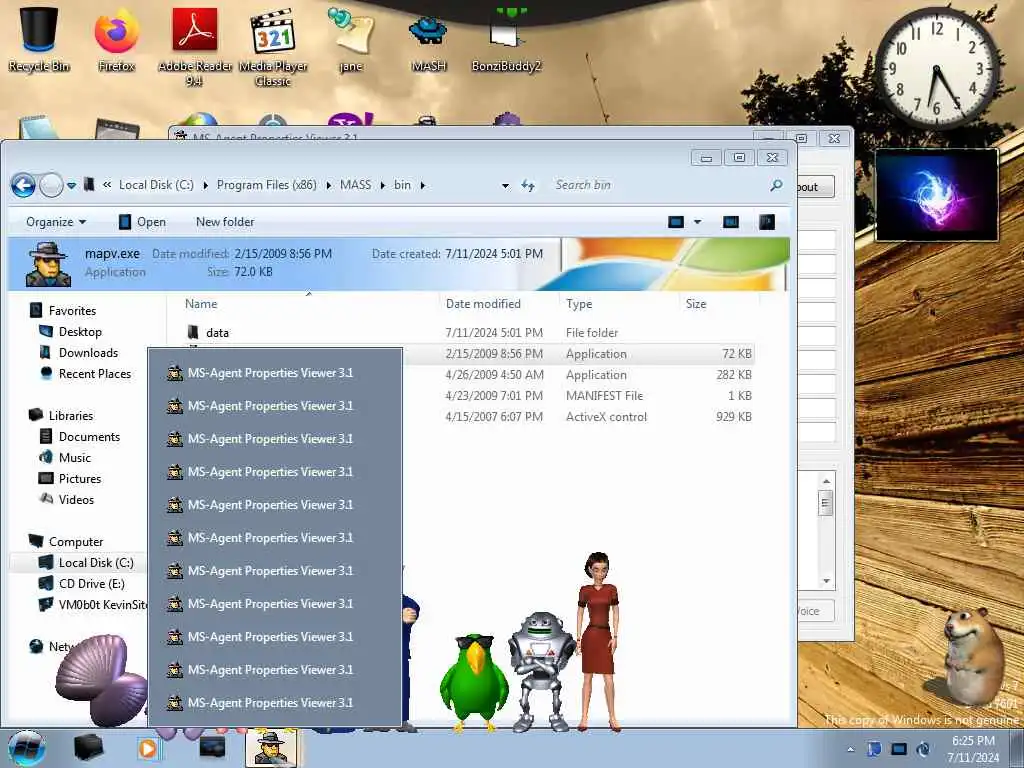Open Downloads in the navigation pane

[88, 353]
